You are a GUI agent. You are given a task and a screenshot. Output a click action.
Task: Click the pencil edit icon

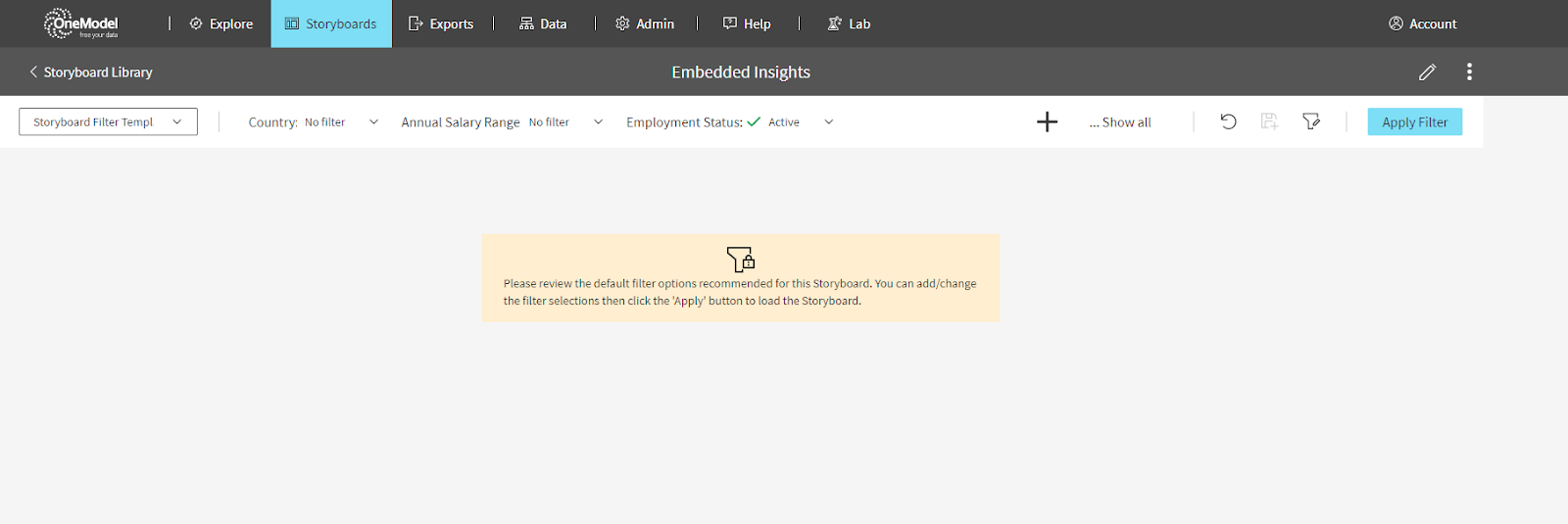(1427, 71)
